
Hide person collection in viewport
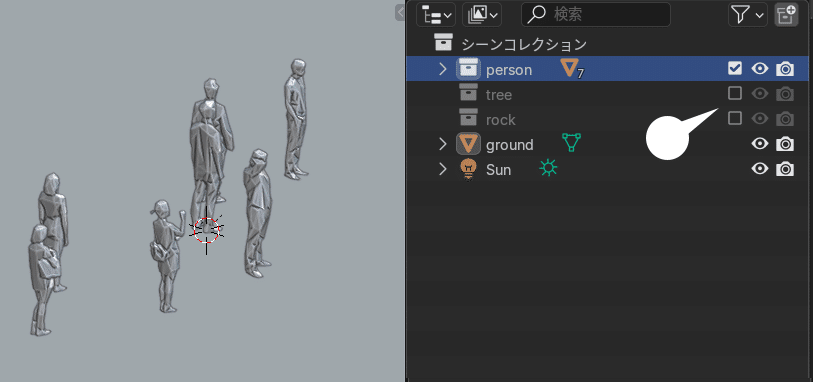[x=760, y=68]
